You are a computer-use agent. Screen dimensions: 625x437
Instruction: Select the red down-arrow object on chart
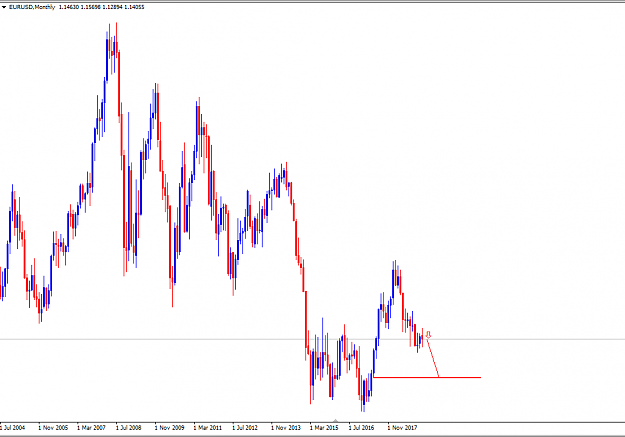pos(428,335)
